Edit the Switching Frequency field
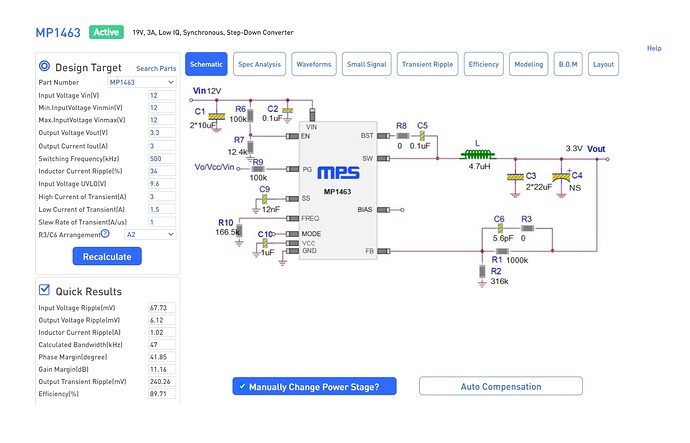This screenshot has height=443, width=690. pyautogui.click(x=162, y=159)
